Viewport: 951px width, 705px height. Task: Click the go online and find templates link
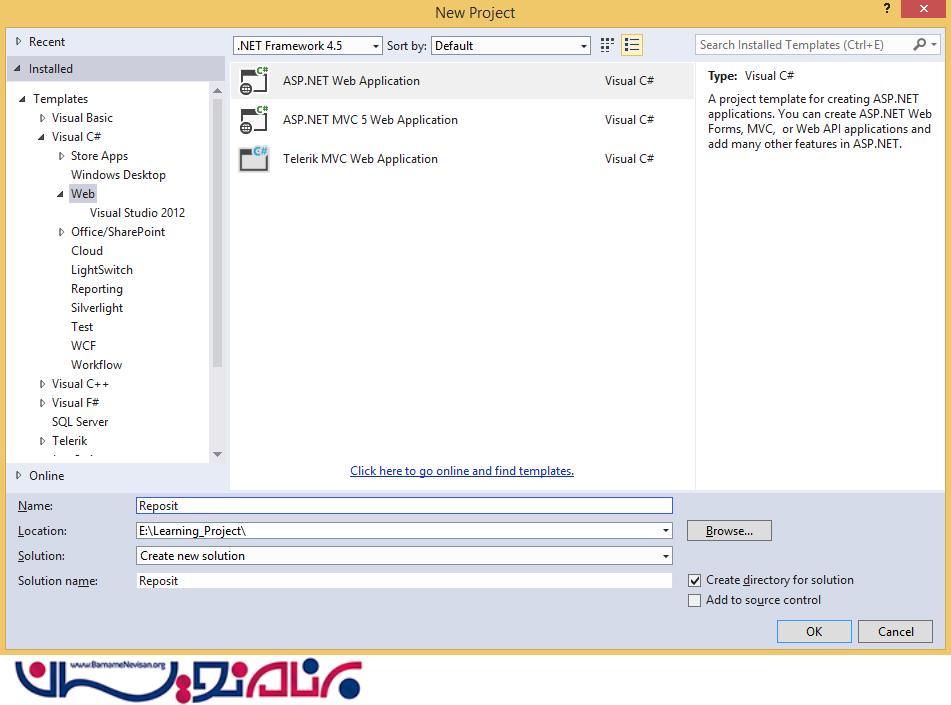(x=462, y=471)
